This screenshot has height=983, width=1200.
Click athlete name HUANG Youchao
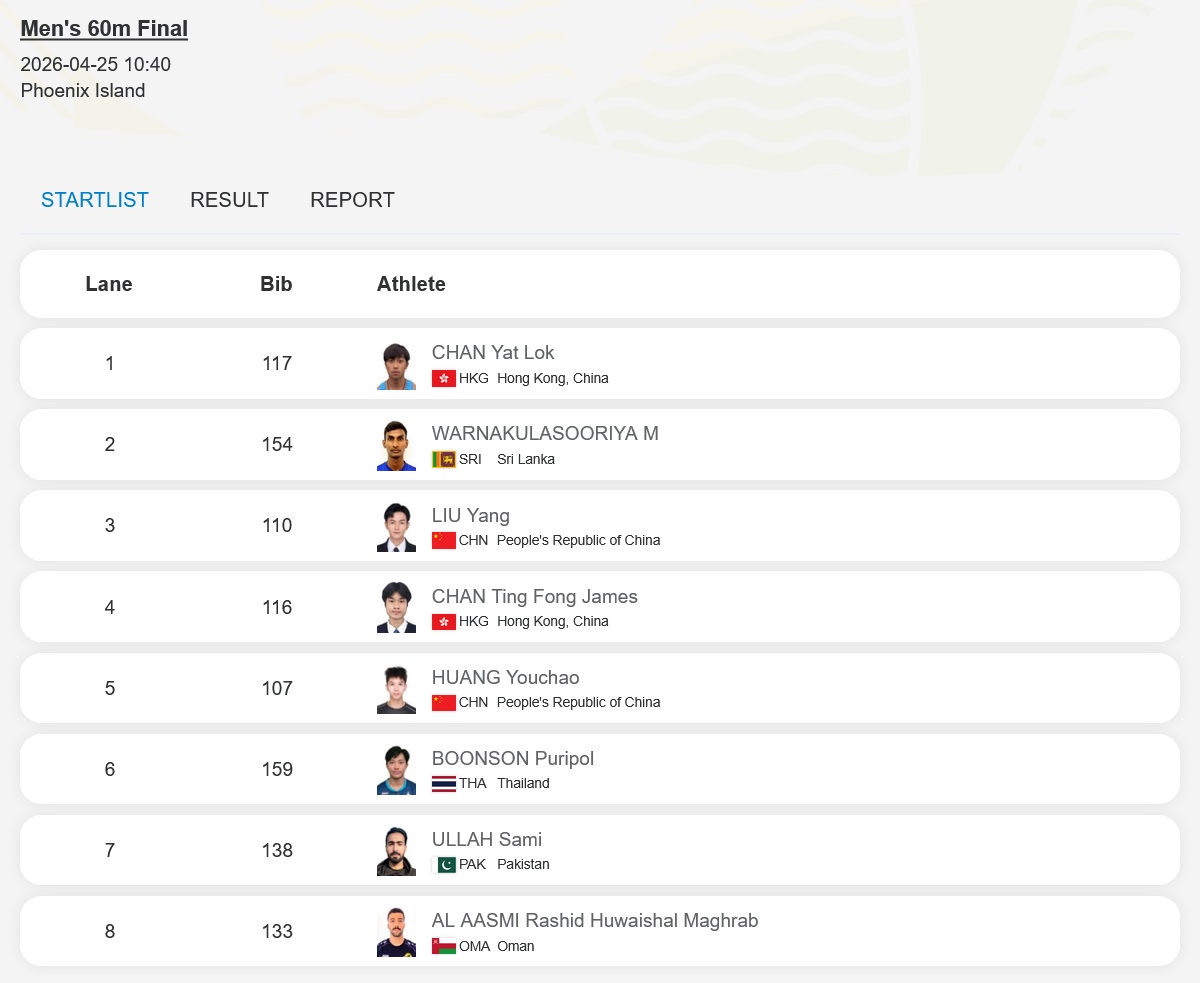505,678
